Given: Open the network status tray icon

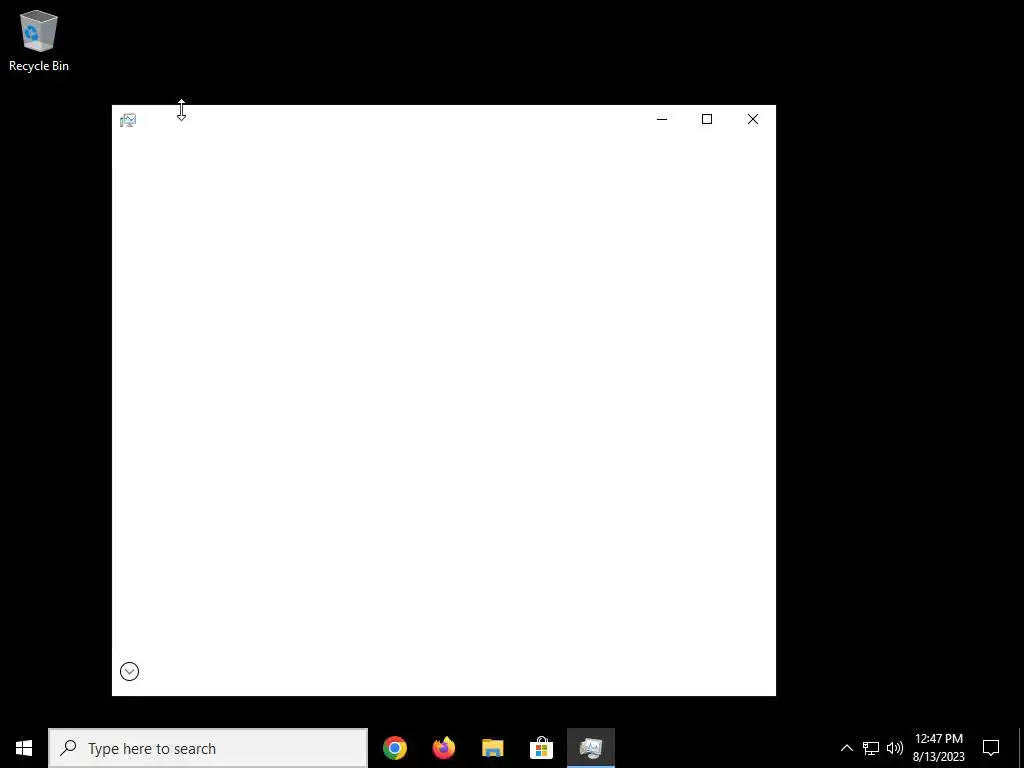Looking at the screenshot, I should click(871, 748).
